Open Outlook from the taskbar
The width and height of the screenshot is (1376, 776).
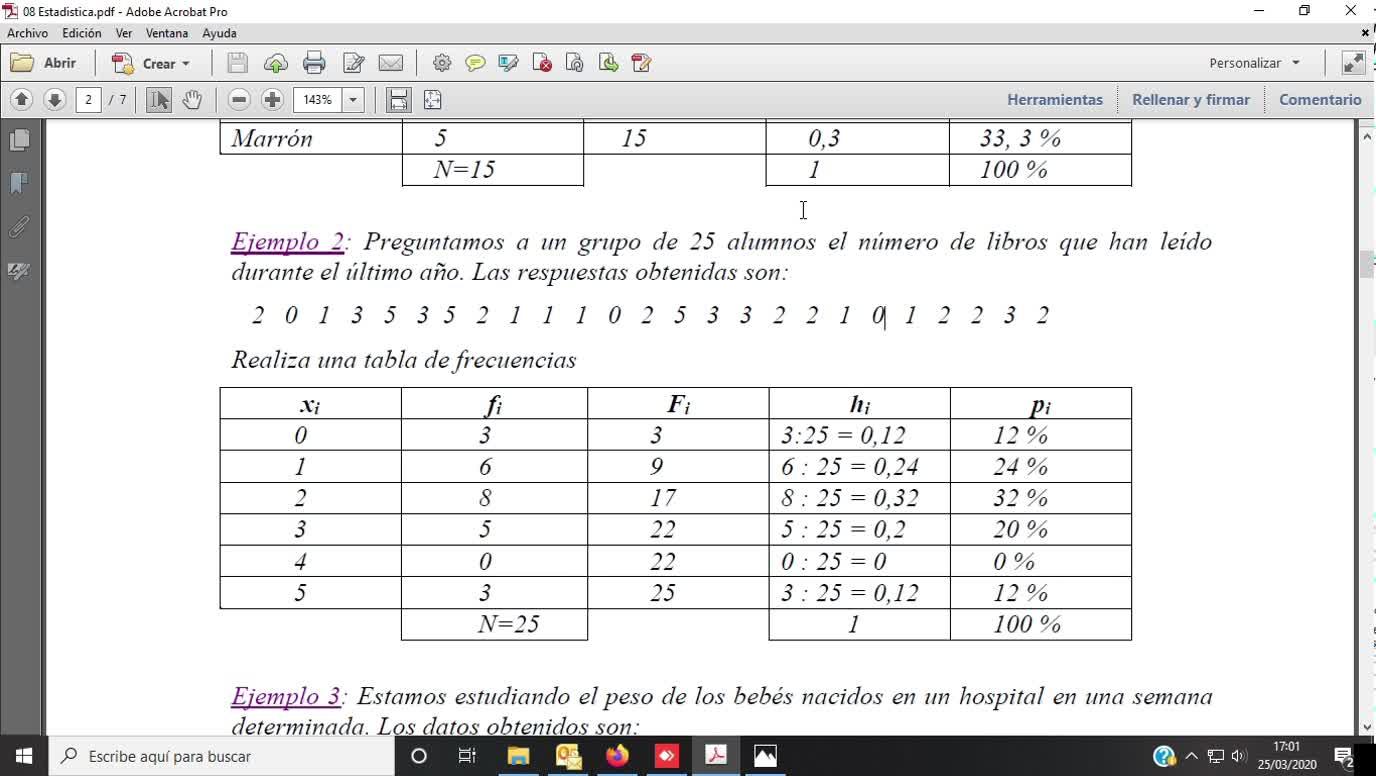coord(568,756)
